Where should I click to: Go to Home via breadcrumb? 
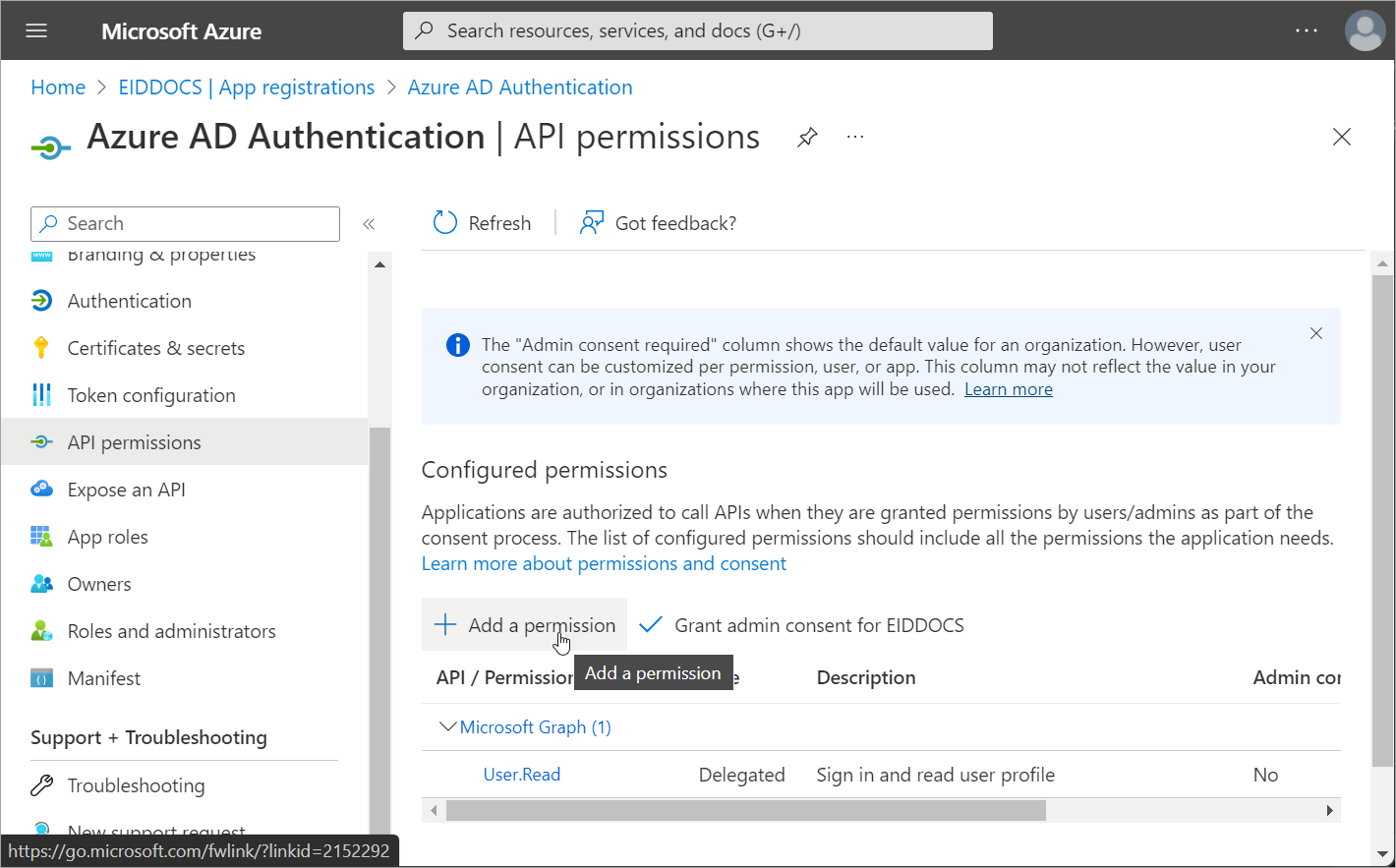(x=57, y=87)
